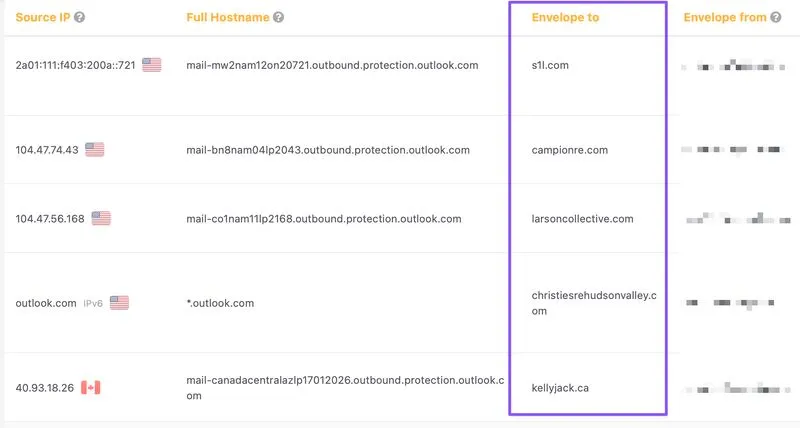This screenshot has width=800, height=428.
Task: Click the IPv6 label in outlook.com row
Action: pos(93,304)
